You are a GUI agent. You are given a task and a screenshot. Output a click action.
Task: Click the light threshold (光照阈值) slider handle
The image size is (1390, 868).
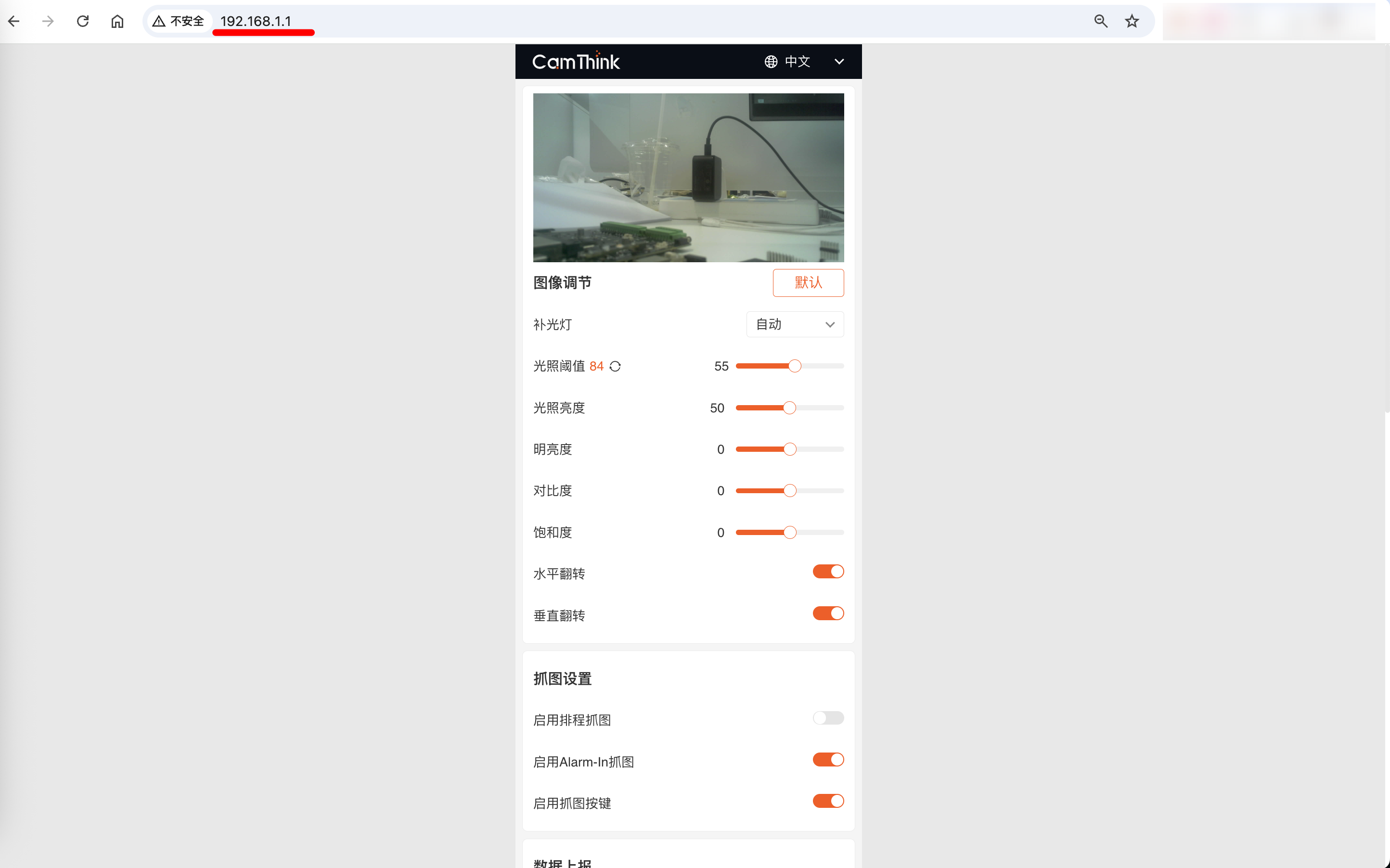coord(794,366)
